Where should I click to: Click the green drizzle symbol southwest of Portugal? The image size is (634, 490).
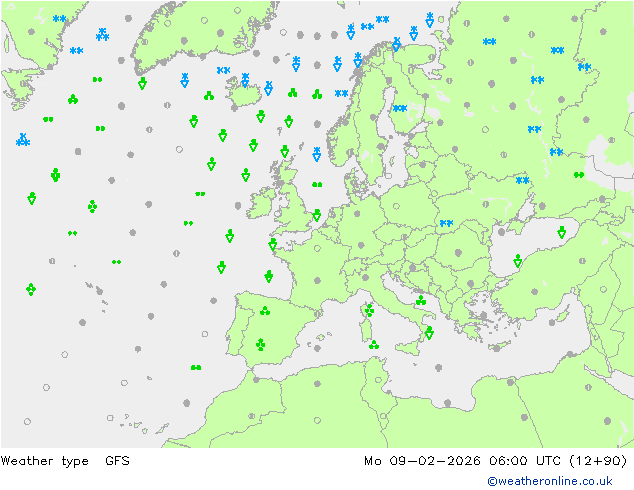pyautogui.click(x=196, y=368)
